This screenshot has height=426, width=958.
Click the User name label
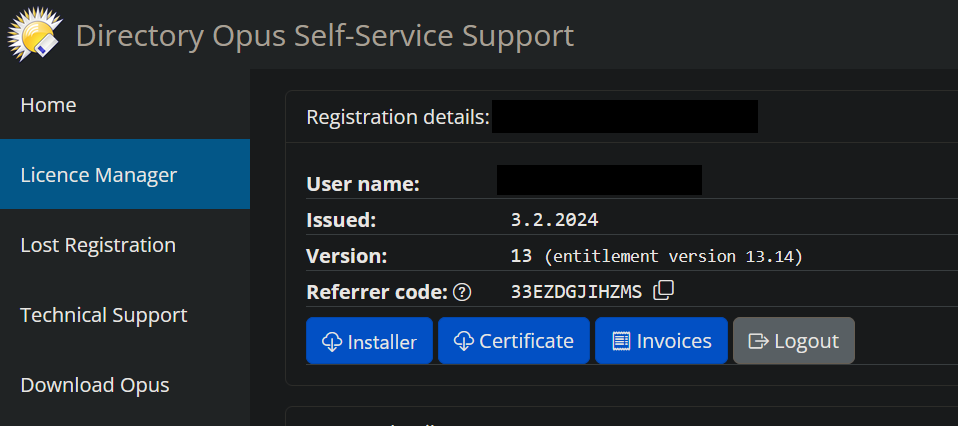(x=363, y=184)
